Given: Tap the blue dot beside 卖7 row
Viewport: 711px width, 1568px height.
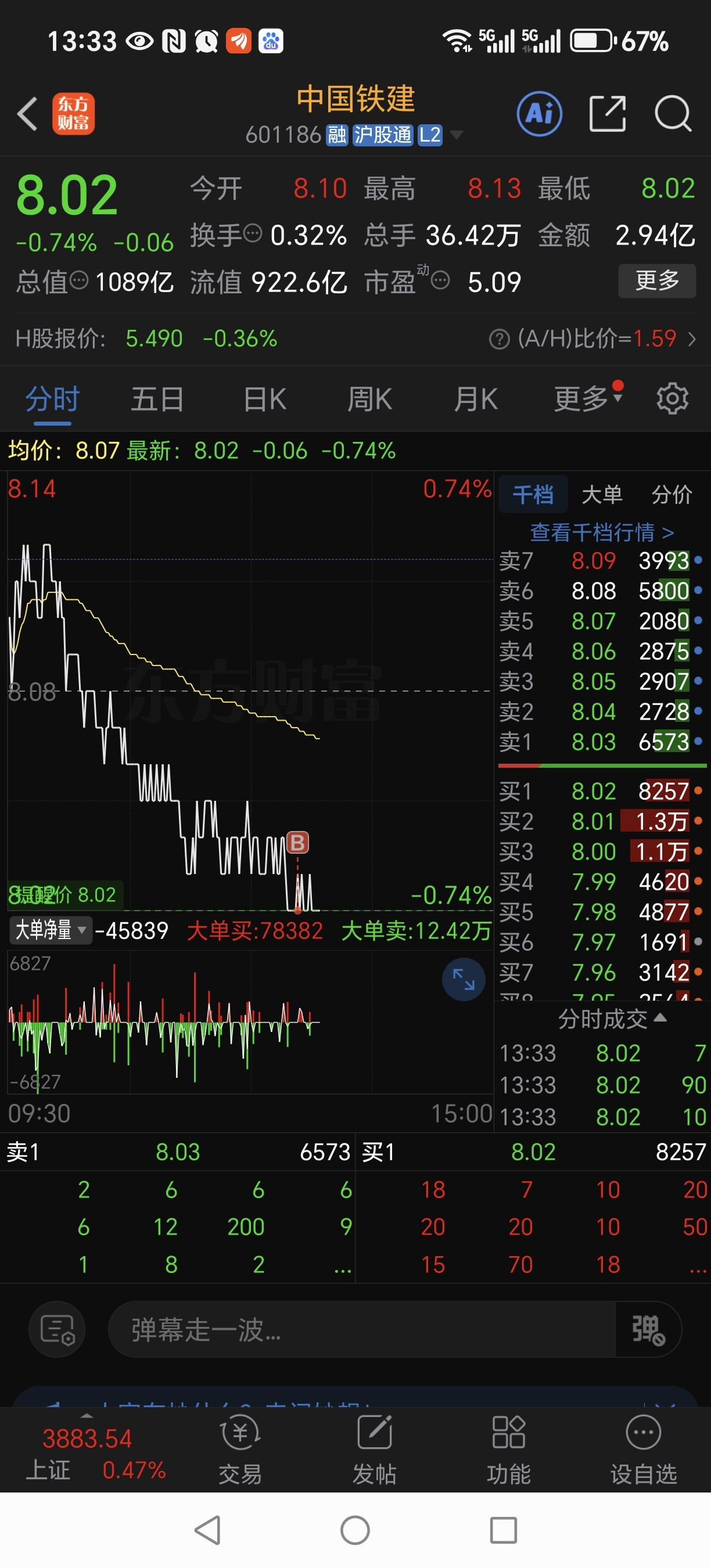Looking at the screenshot, I should point(698,560).
